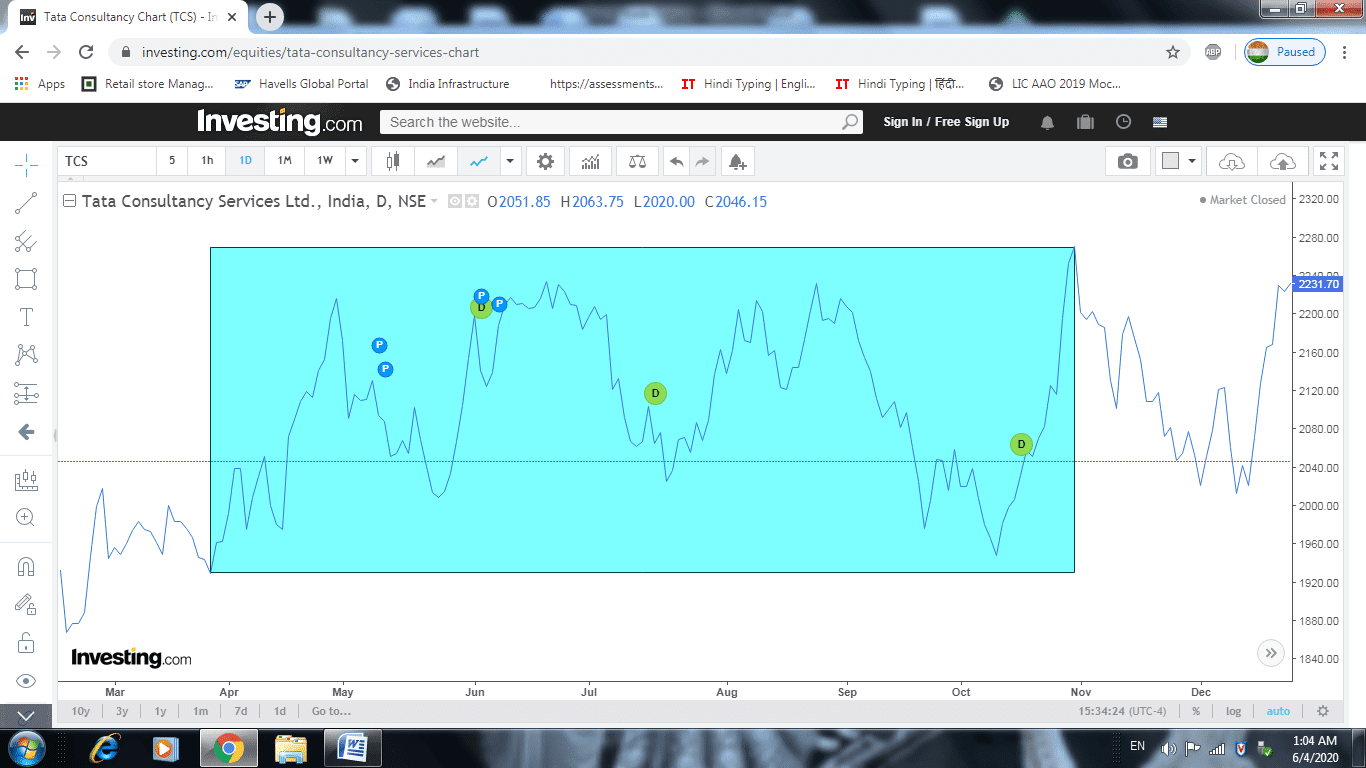Select the long position prediction tool
The image size is (1366, 768).
(27, 393)
